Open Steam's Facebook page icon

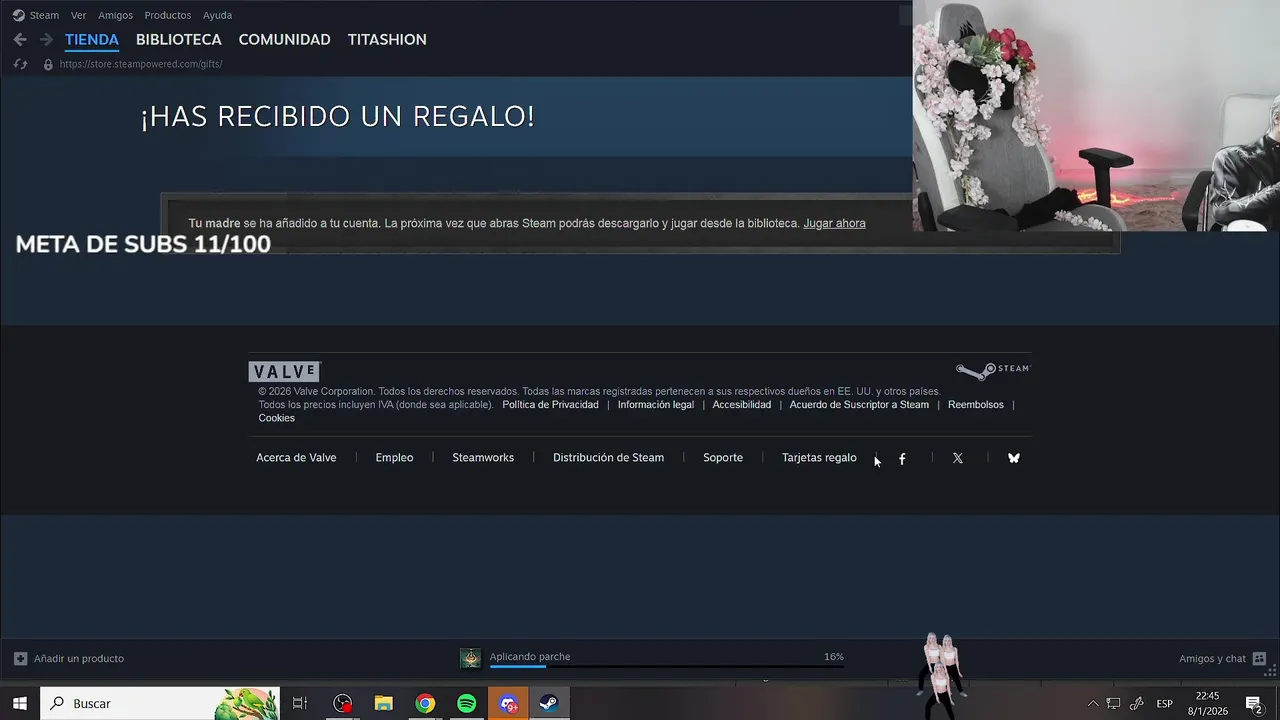click(902, 458)
